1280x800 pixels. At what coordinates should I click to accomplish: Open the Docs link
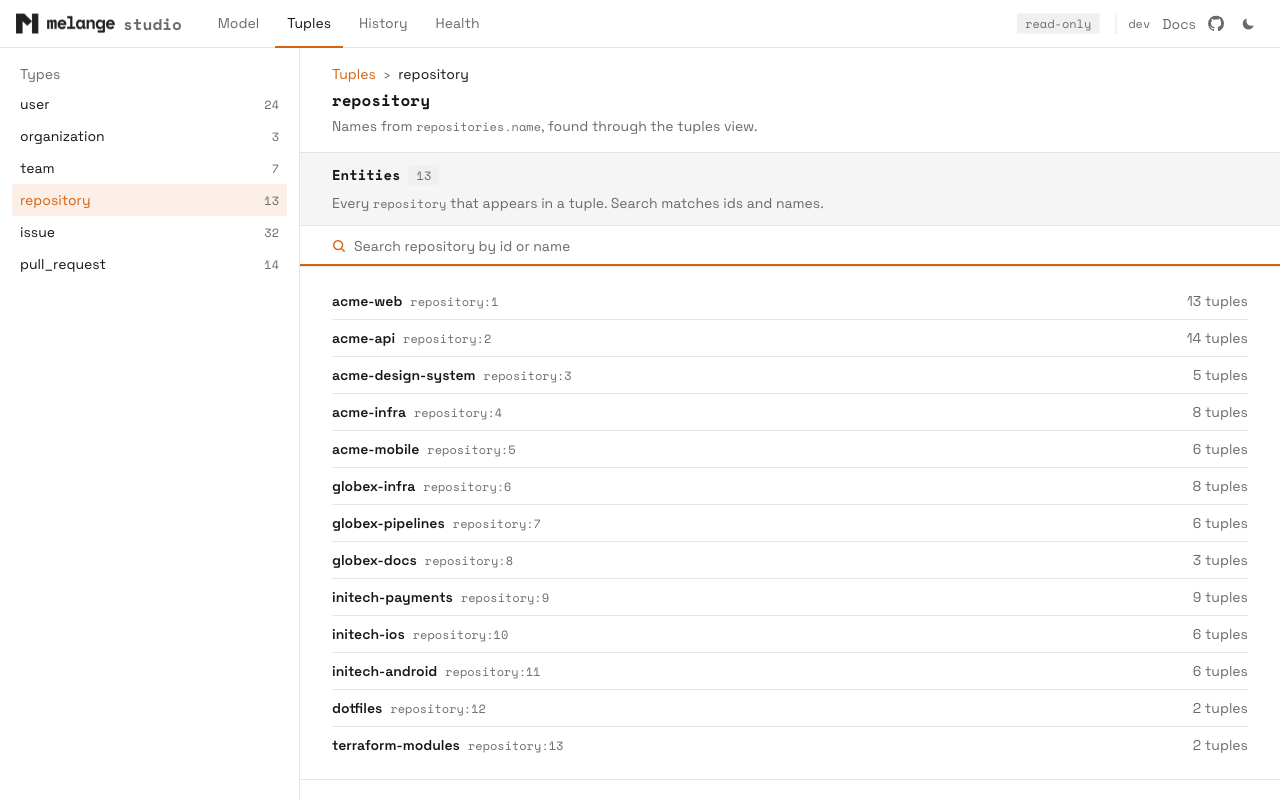1179,24
